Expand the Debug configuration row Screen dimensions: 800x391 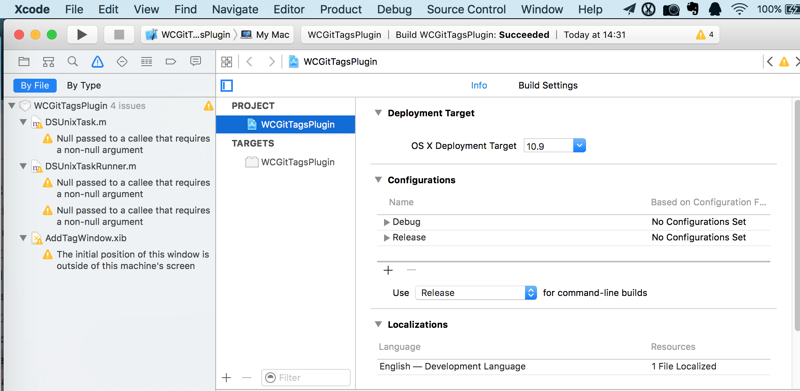click(387, 222)
